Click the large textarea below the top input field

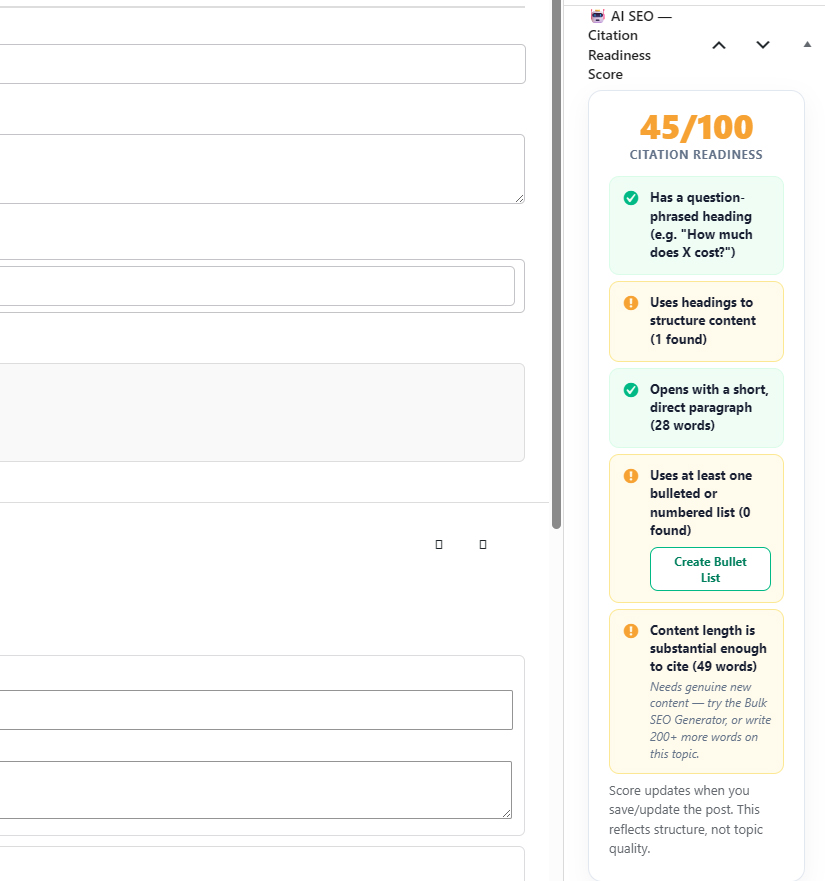coord(262,169)
